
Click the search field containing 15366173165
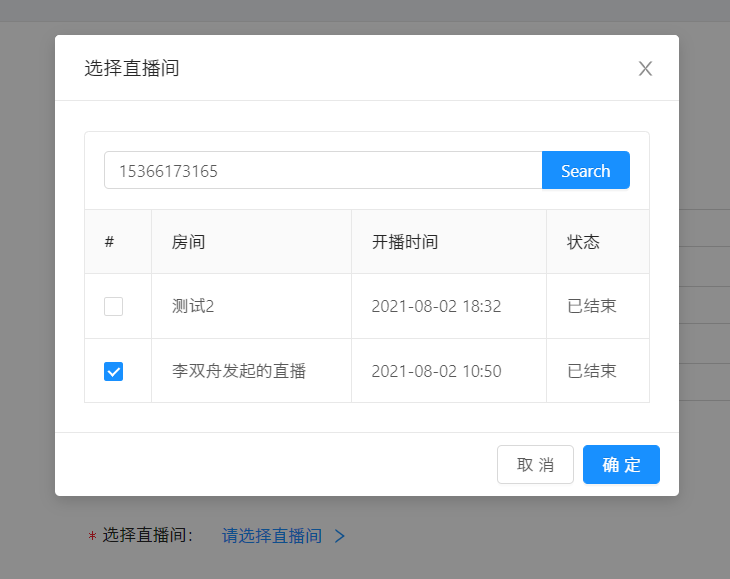[323, 170]
